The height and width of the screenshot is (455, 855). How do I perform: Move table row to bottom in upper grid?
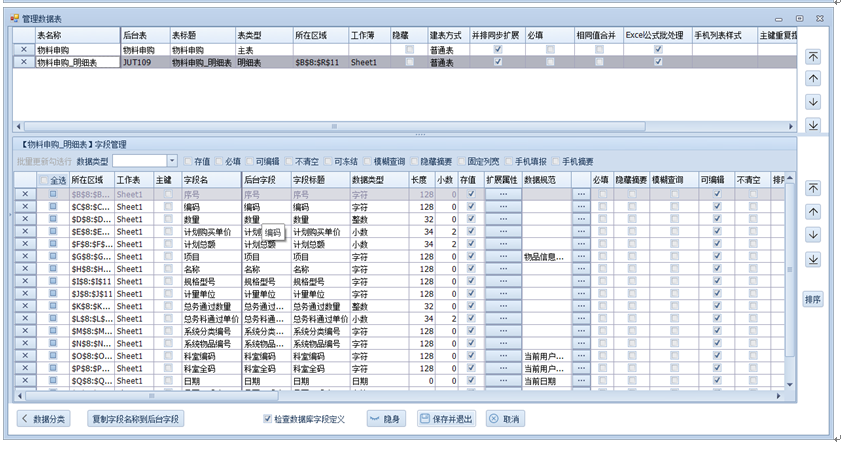813,125
